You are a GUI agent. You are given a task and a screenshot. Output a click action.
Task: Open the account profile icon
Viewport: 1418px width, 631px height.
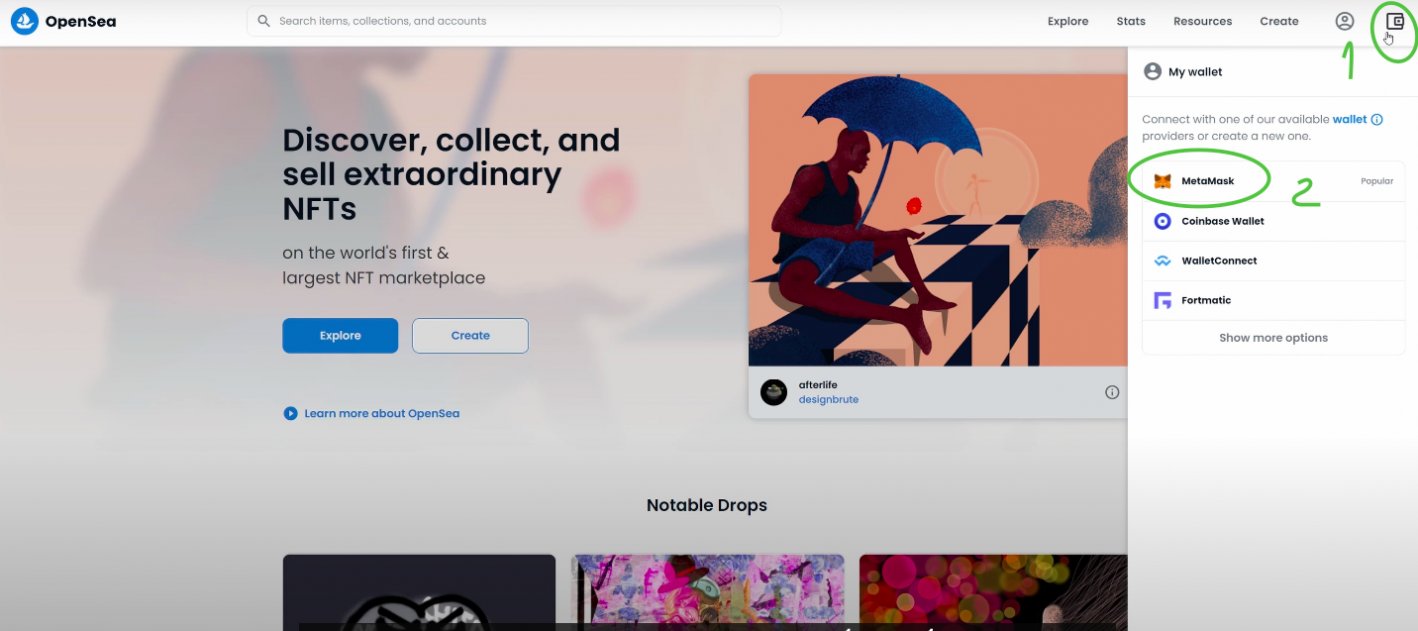[1345, 21]
